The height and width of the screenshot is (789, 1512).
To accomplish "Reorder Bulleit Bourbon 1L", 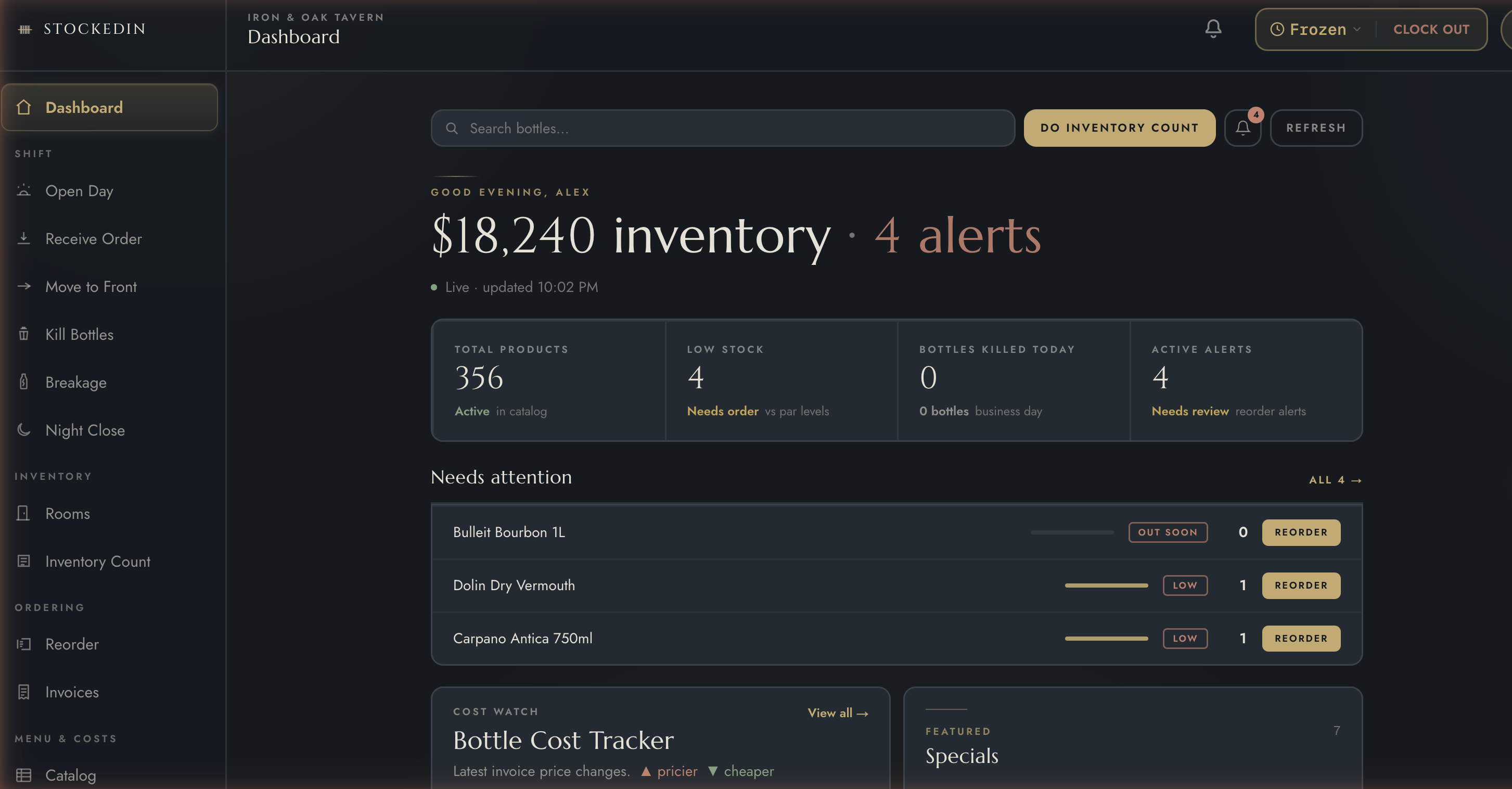I will pyautogui.click(x=1301, y=532).
